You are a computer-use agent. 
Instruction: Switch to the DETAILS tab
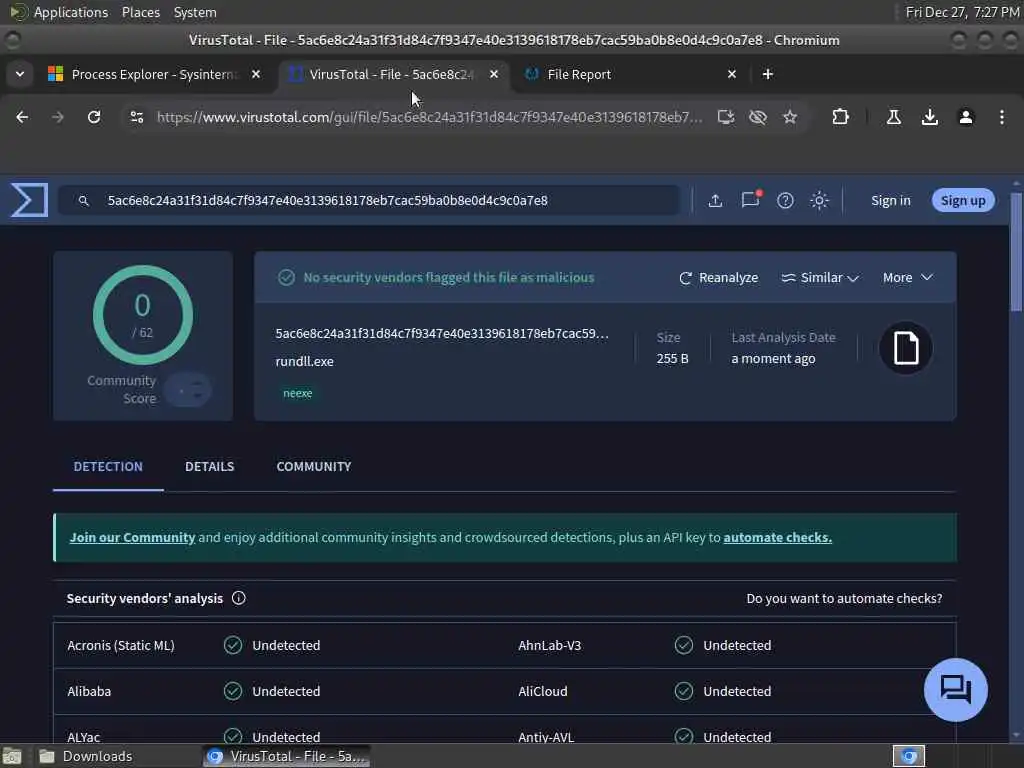(x=209, y=466)
